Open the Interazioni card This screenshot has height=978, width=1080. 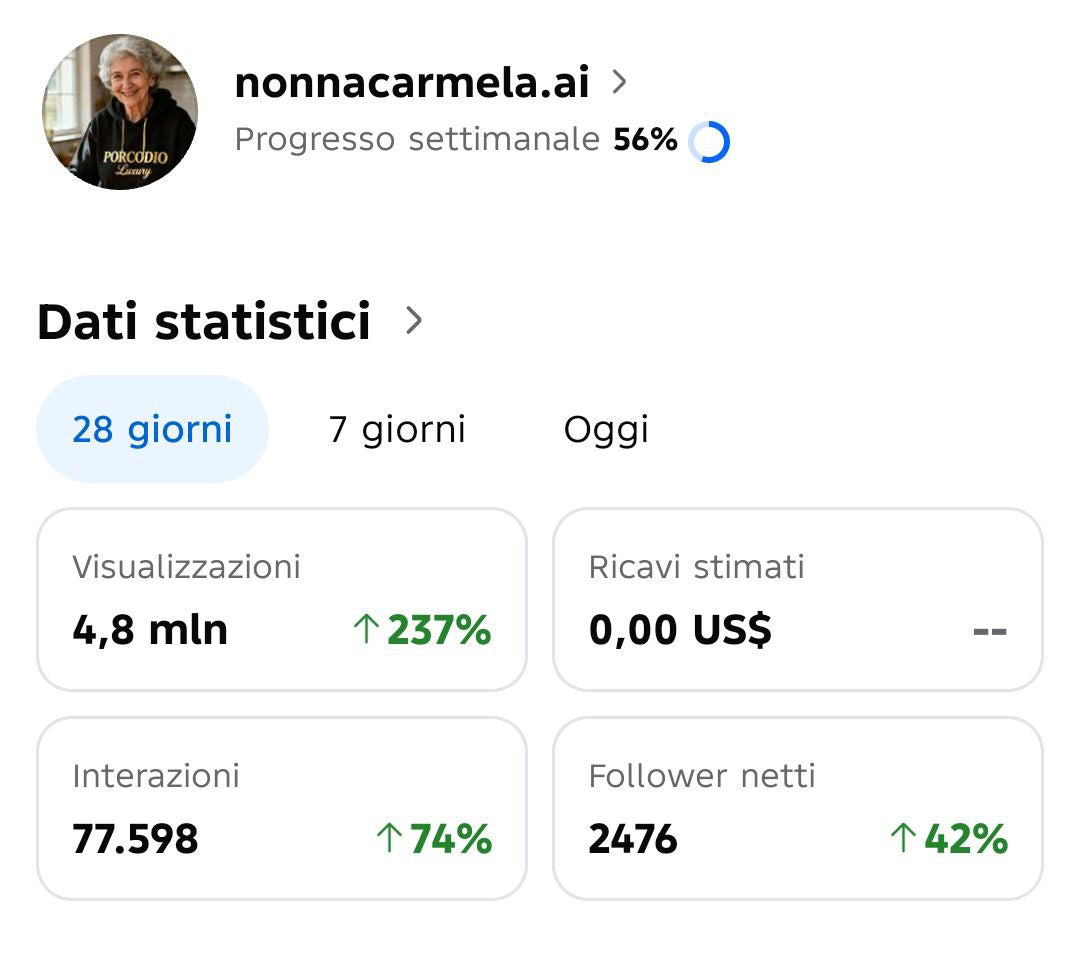pyautogui.click(x=282, y=808)
